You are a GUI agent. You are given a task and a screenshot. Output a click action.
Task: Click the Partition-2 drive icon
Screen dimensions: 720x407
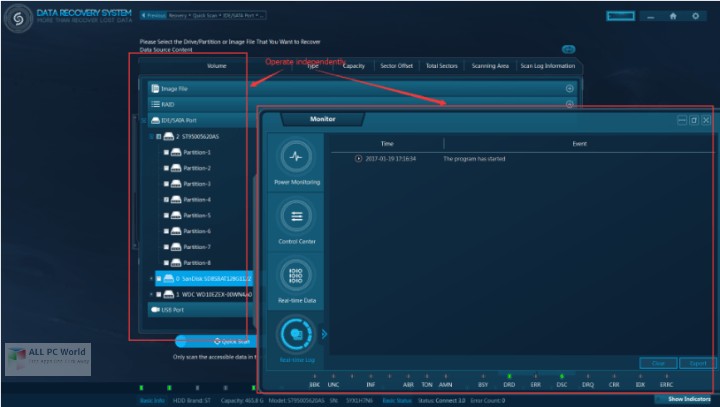pos(176,168)
